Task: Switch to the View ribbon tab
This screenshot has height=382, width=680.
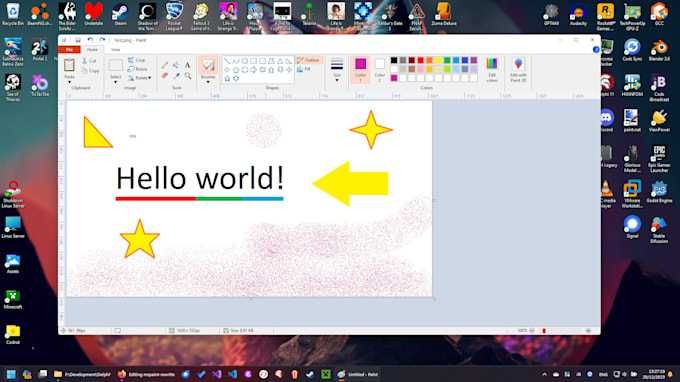Action: tap(115, 50)
